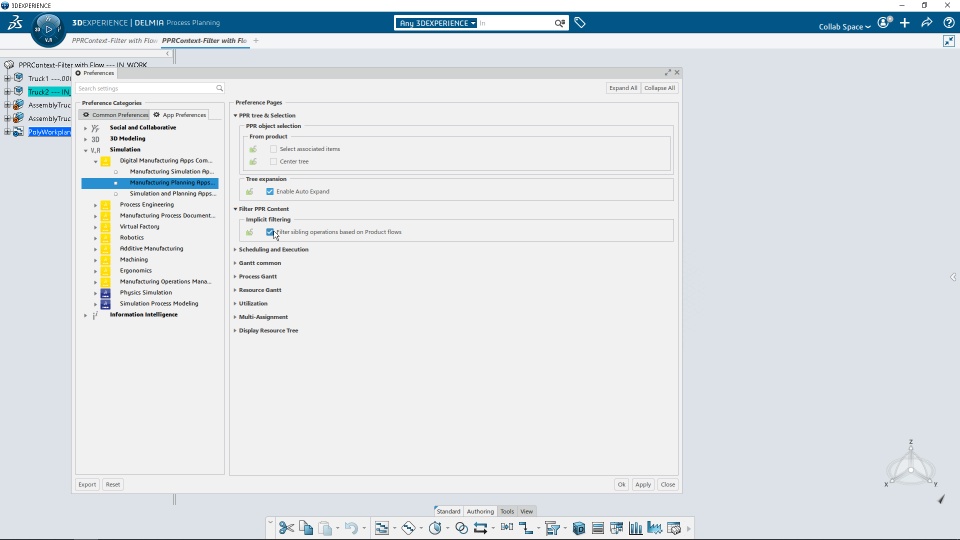The width and height of the screenshot is (960, 540).
Task: Click the bar chart utilization icon
Action: 636,528
